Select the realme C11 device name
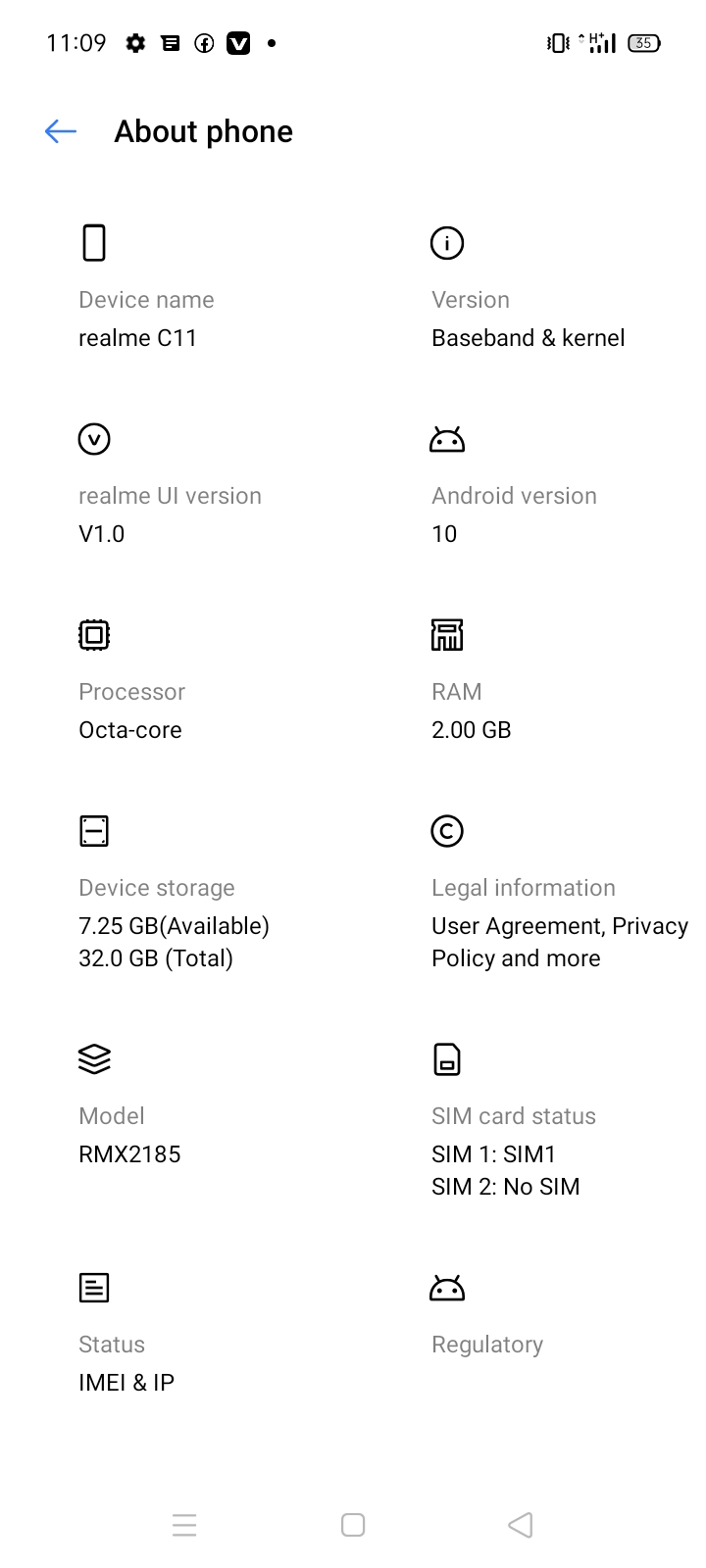The image size is (706, 1568). 138,338
